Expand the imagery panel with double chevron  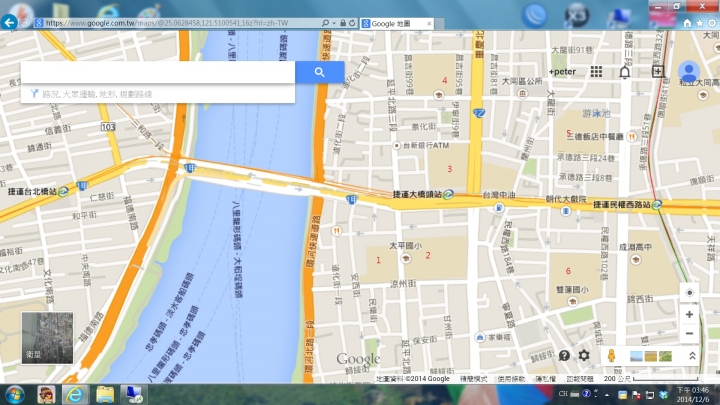click(x=692, y=356)
